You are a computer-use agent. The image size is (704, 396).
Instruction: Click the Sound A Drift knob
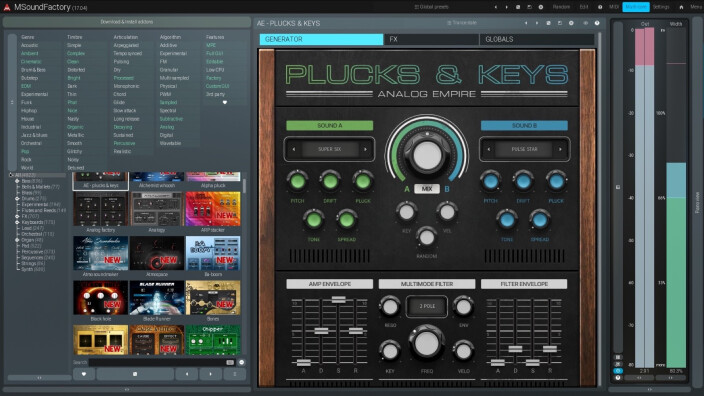330,181
